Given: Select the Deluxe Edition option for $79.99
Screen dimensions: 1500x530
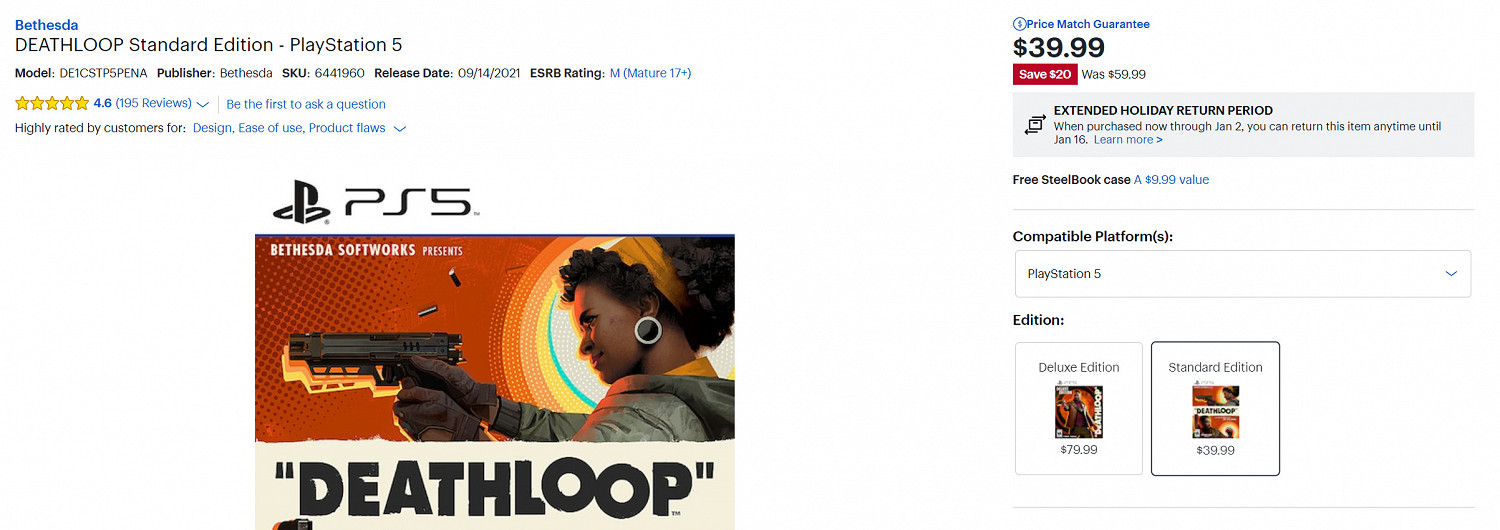Looking at the screenshot, I should (x=1079, y=408).
